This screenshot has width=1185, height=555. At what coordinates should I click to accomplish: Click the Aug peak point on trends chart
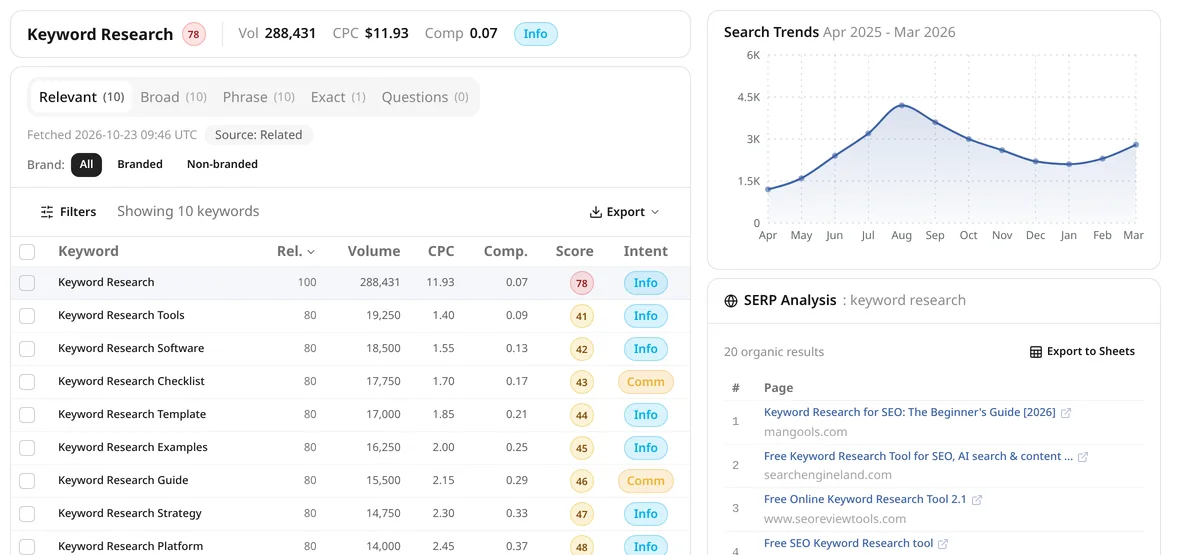click(902, 106)
